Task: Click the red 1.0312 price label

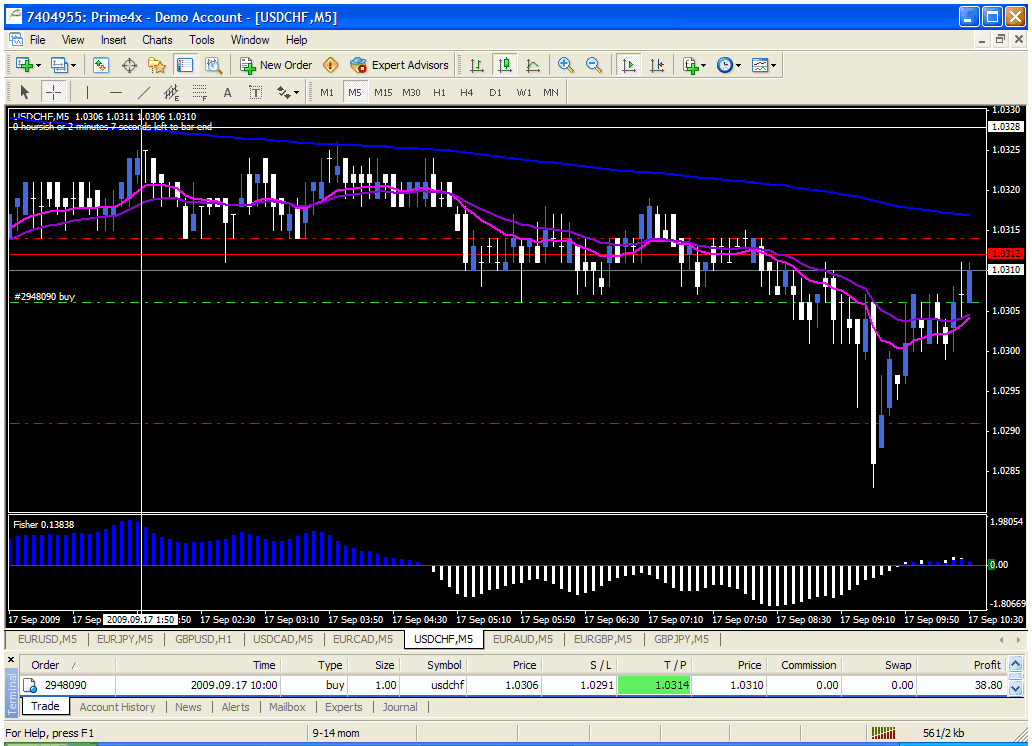Action: click(1005, 253)
